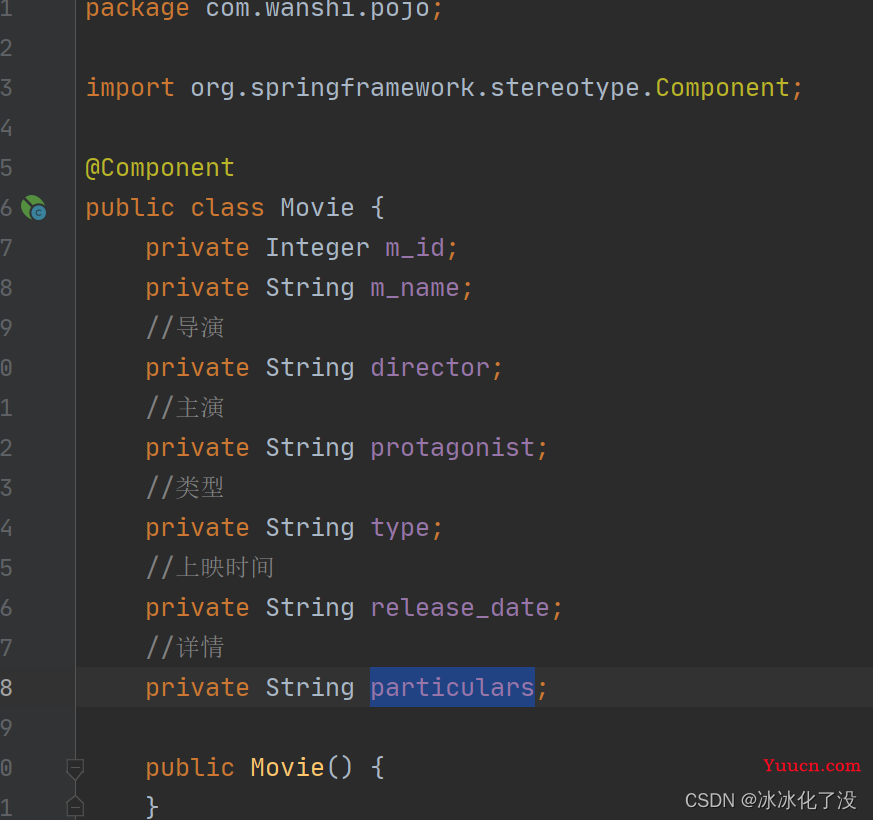The width and height of the screenshot is (873, 820).
Task: Click the field name director
Action: pyautogui.click(x=430, y=368)
